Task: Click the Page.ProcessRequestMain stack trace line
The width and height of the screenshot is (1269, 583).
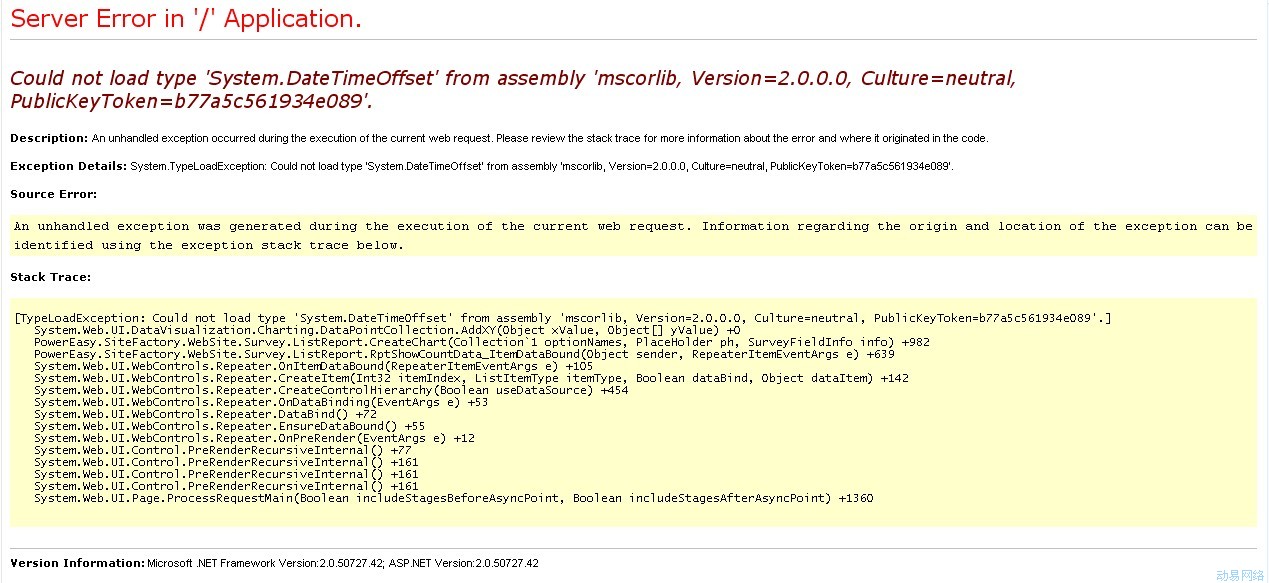Action: pyautogui.click(x=453, y=498)
